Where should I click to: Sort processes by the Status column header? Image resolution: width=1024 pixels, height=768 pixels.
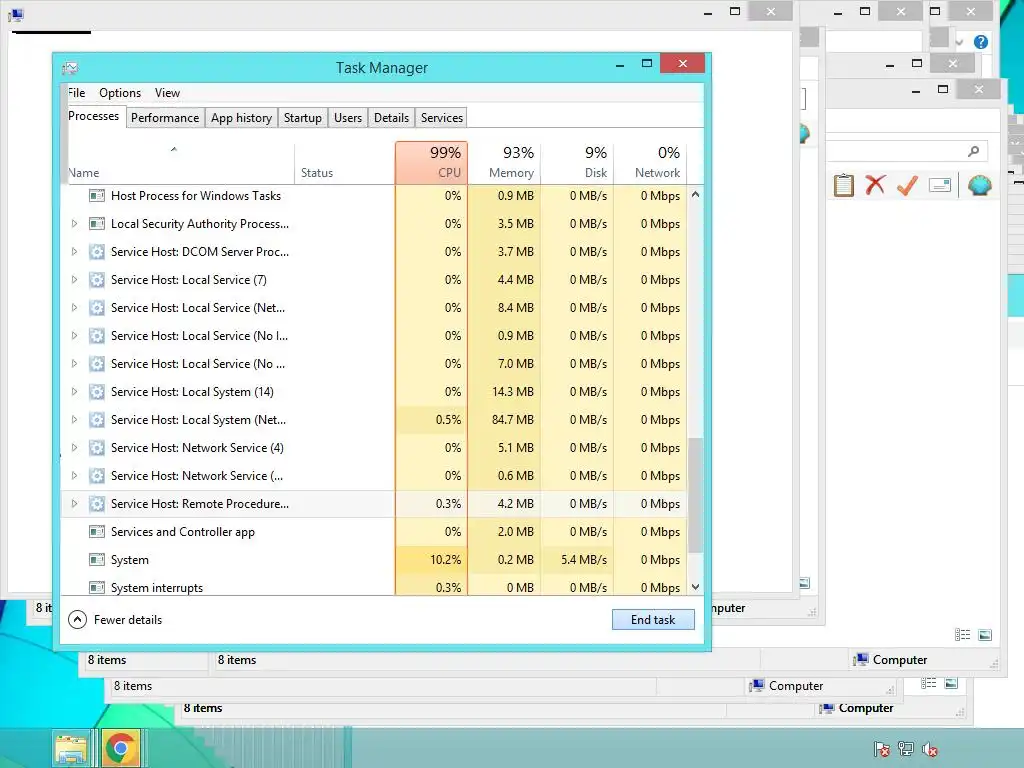click(x=344, y=163)
